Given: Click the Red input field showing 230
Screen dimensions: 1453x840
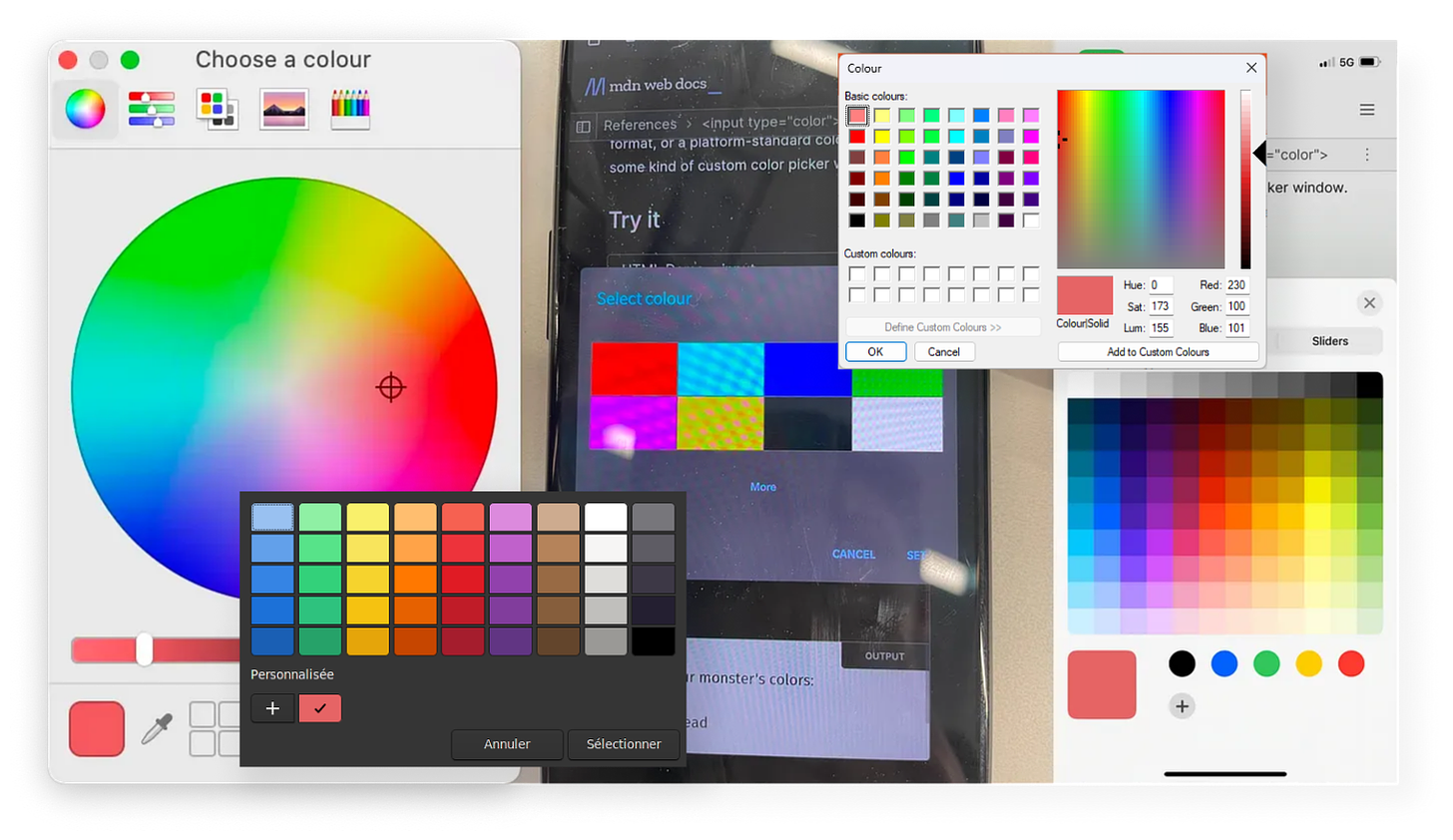Looking at the screenshot, I should [x=1236, y=285].
